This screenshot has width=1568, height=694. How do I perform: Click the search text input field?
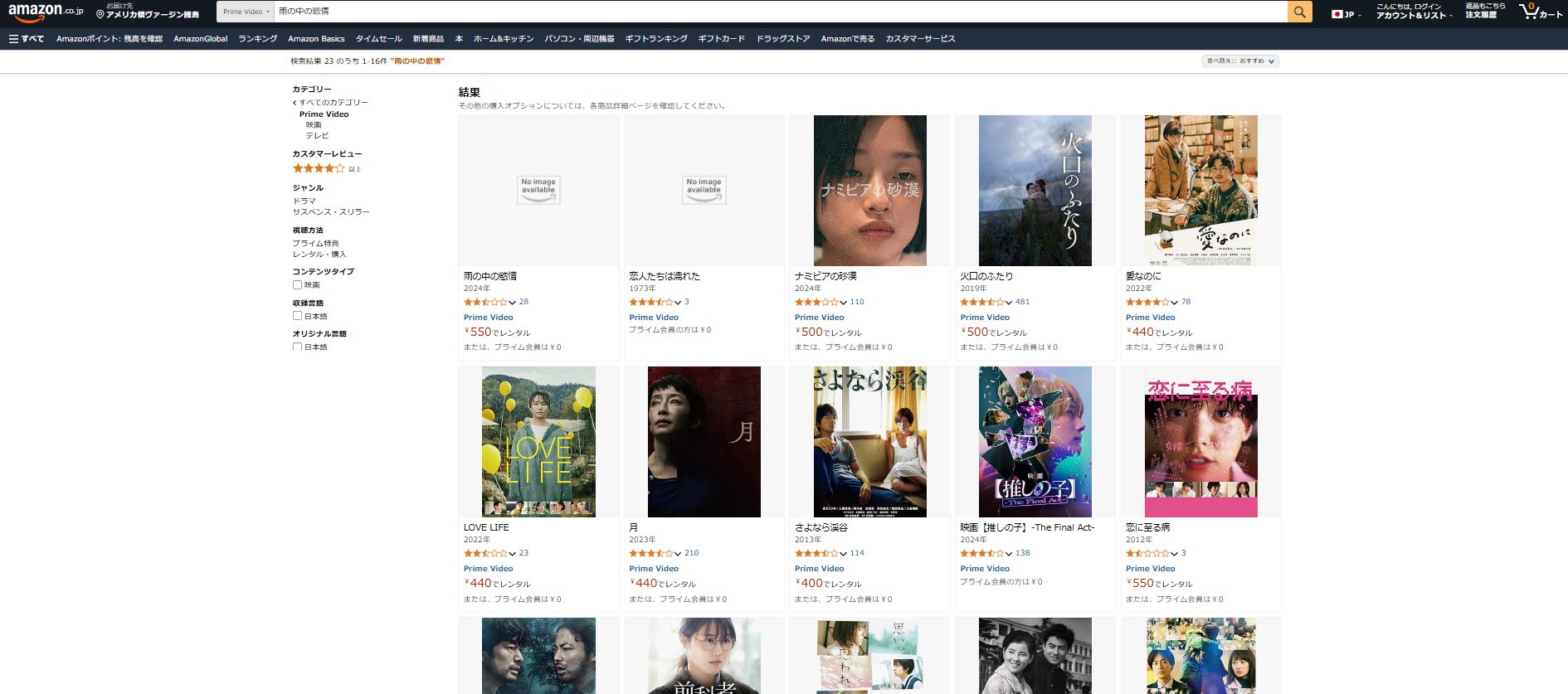780,12
